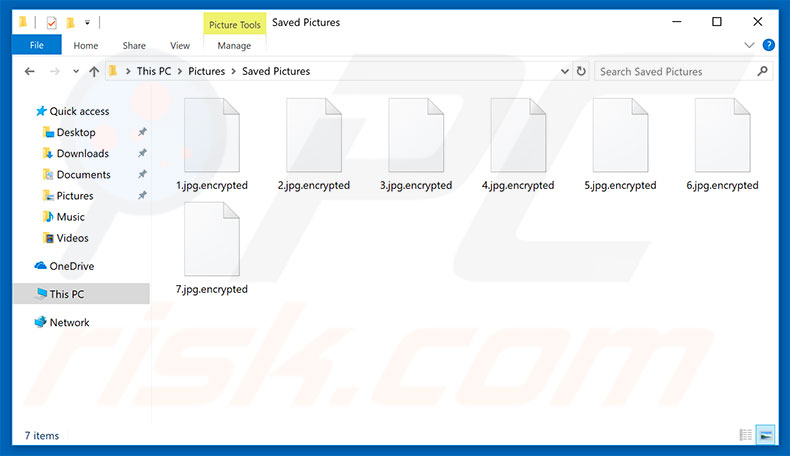Click the Picture Tools contextual tab
Image resolution: width=790 pixels, height=456 pixels.
pyautogui.click(x=235, y=24)
